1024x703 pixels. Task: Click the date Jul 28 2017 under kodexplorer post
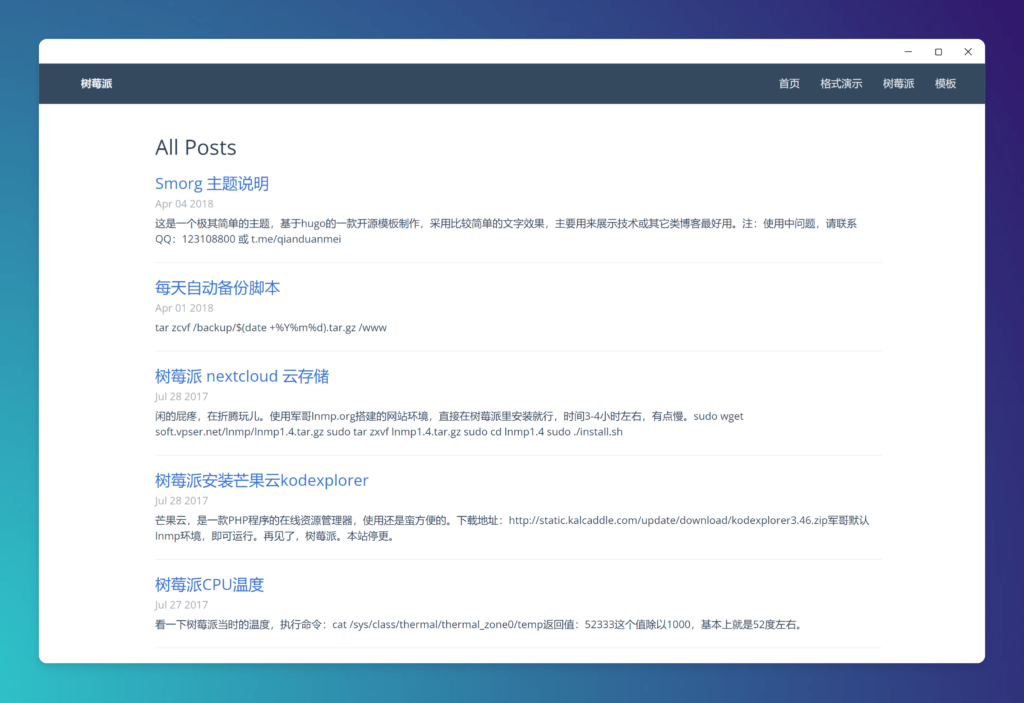182,500
